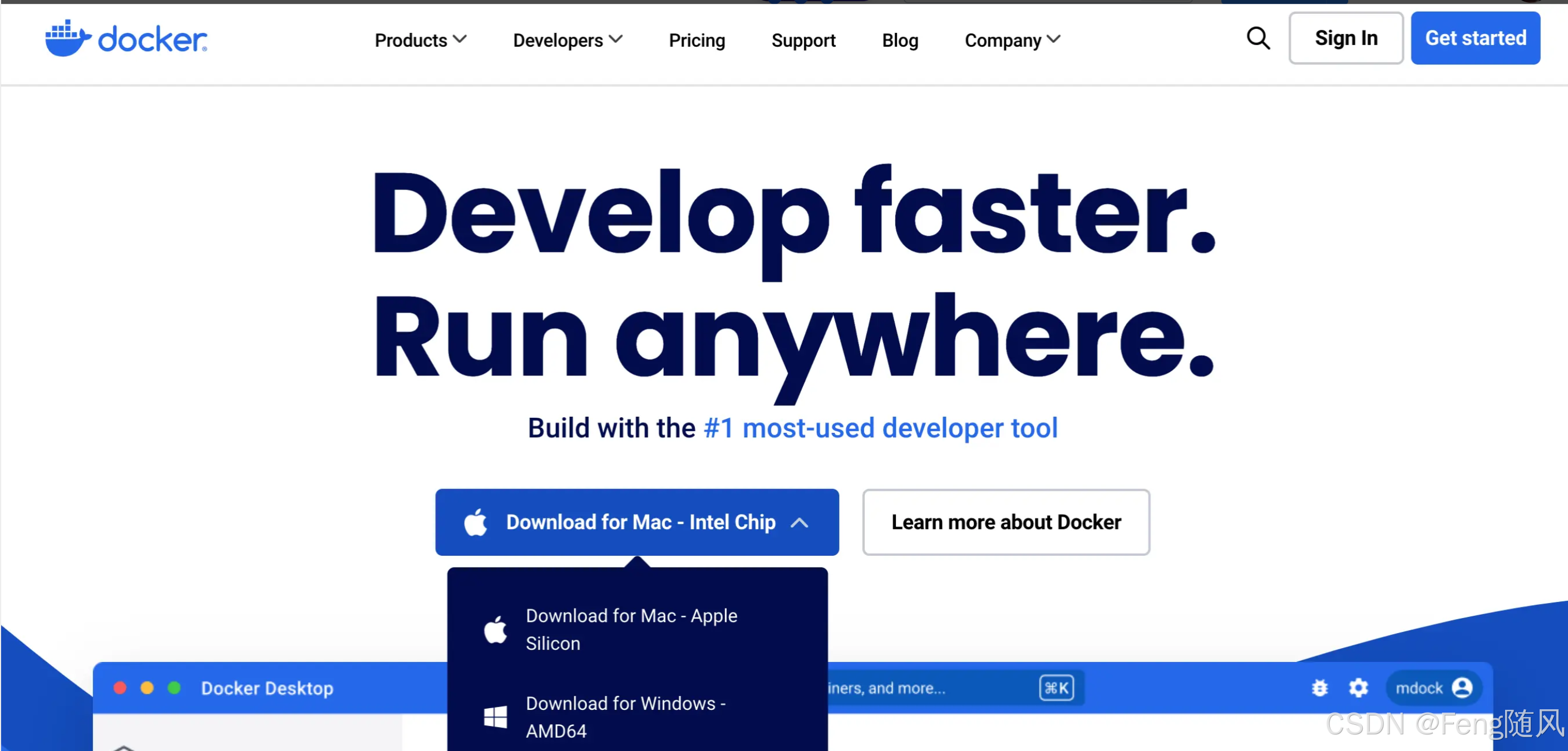Click Learn more about Docker

pos(1005,522)
